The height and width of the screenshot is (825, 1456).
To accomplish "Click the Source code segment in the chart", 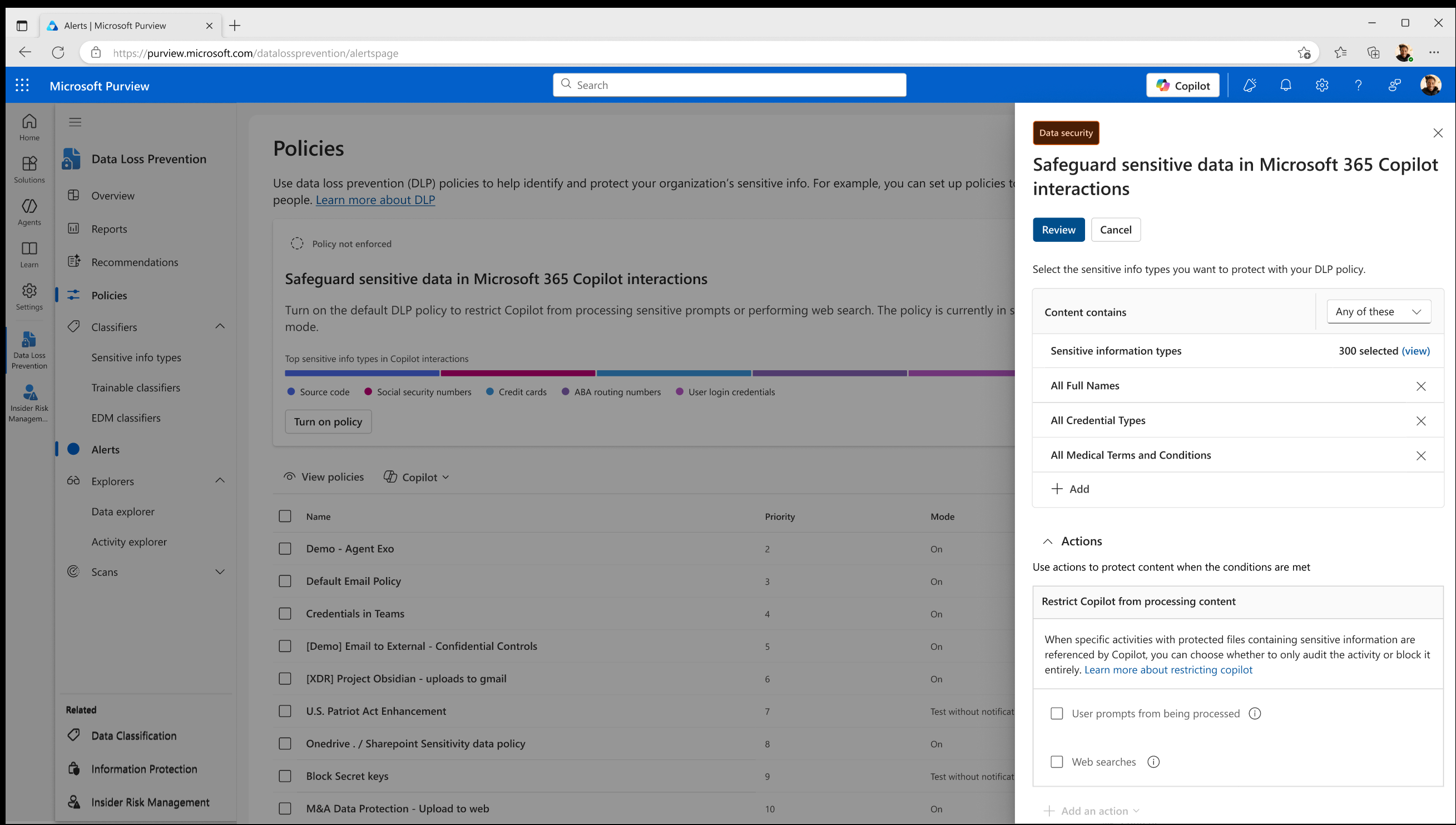I will [x=361, y=373].
